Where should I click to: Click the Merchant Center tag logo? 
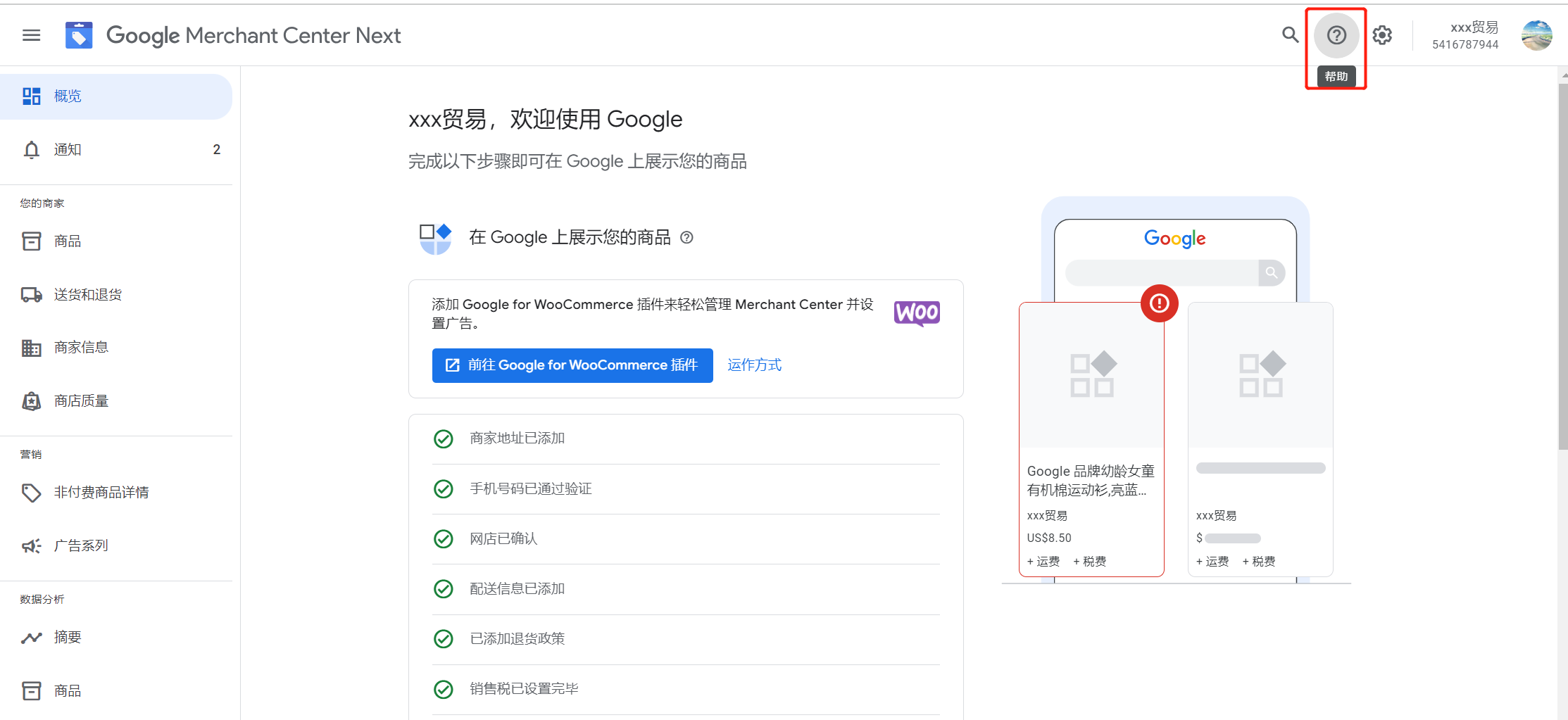pyautogui.click(x=79, y=35)
